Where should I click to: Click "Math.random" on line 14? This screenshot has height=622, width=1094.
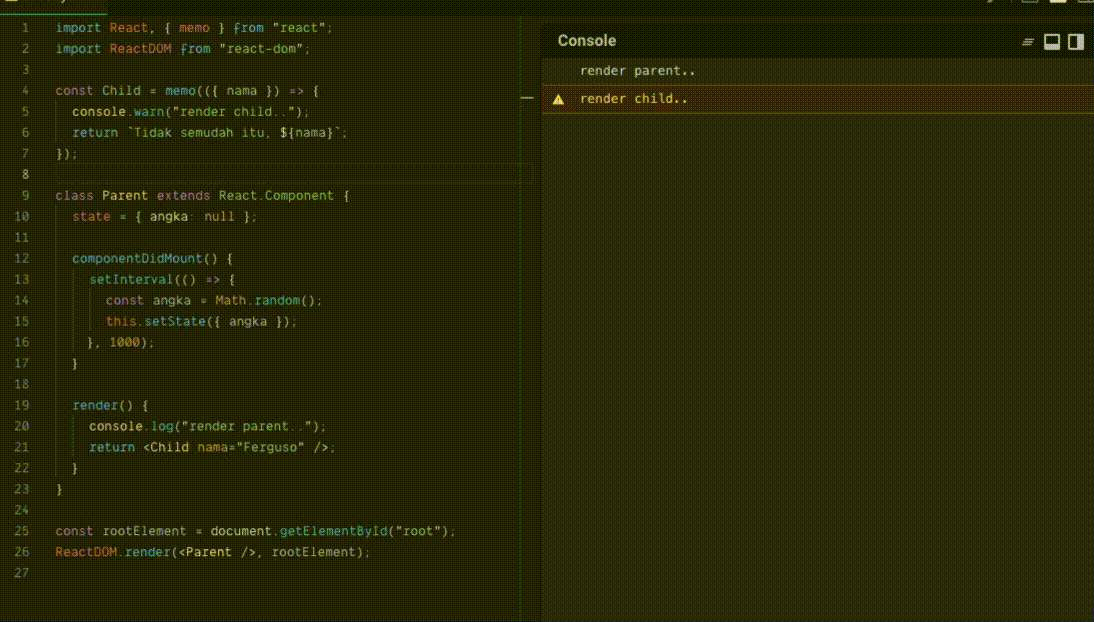point(258,301)
